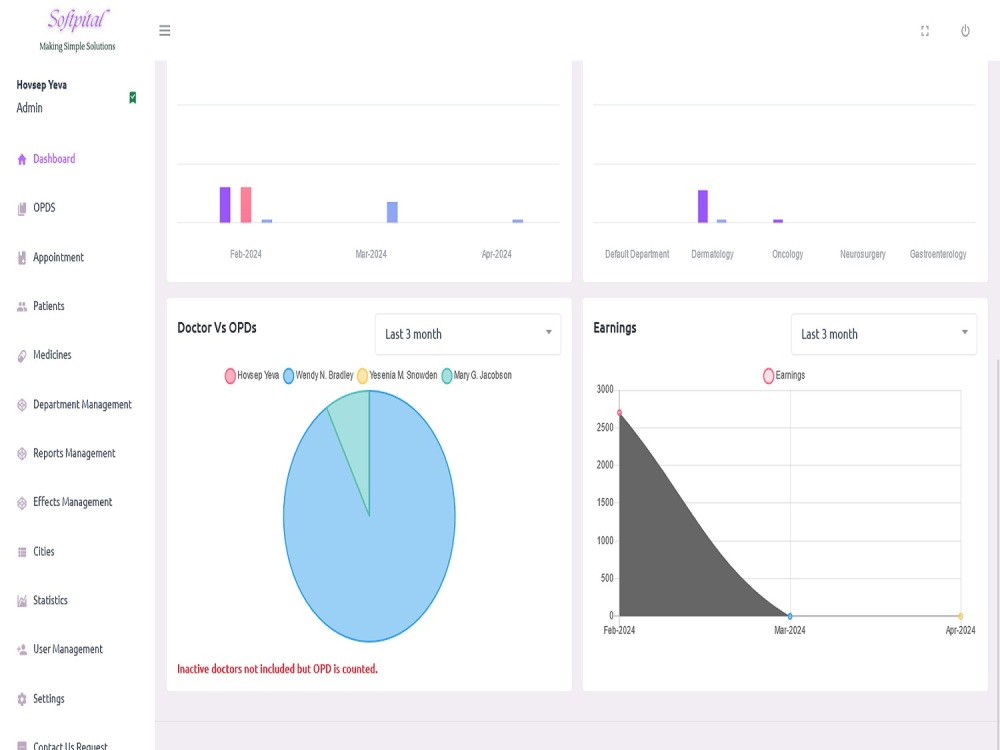Click the Statistics chart icon

[x=22, y=601]
